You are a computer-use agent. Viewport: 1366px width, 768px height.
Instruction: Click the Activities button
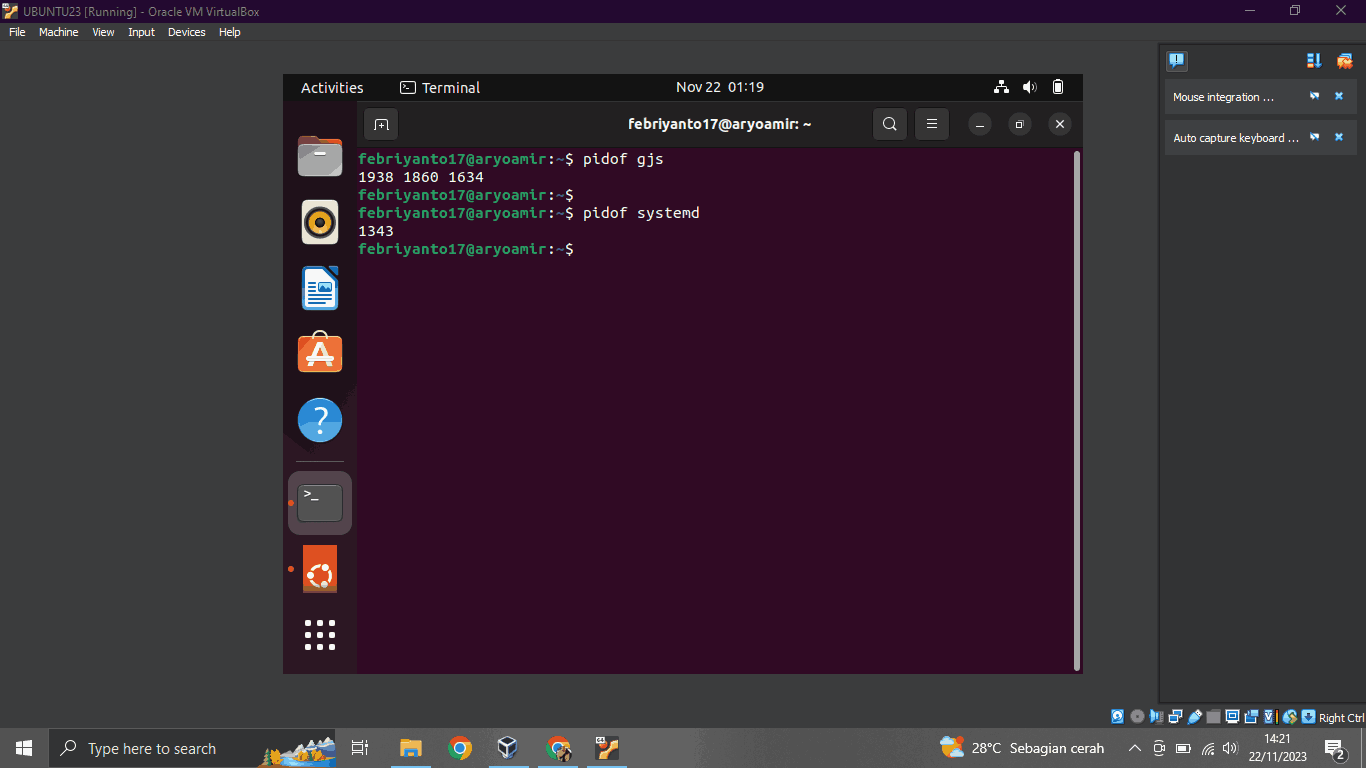point(332,88)
